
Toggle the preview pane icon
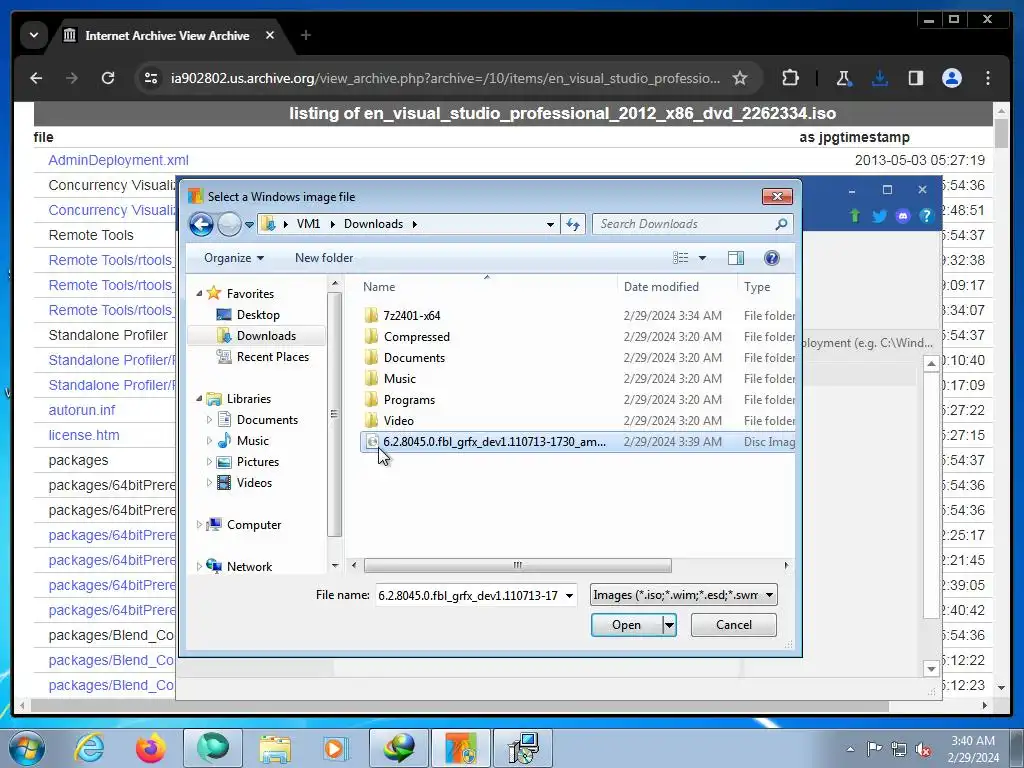pos(736,258)
